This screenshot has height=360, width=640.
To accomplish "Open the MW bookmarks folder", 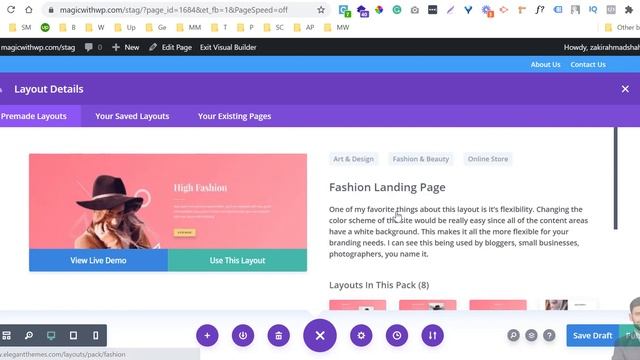I will coord(336,27).
